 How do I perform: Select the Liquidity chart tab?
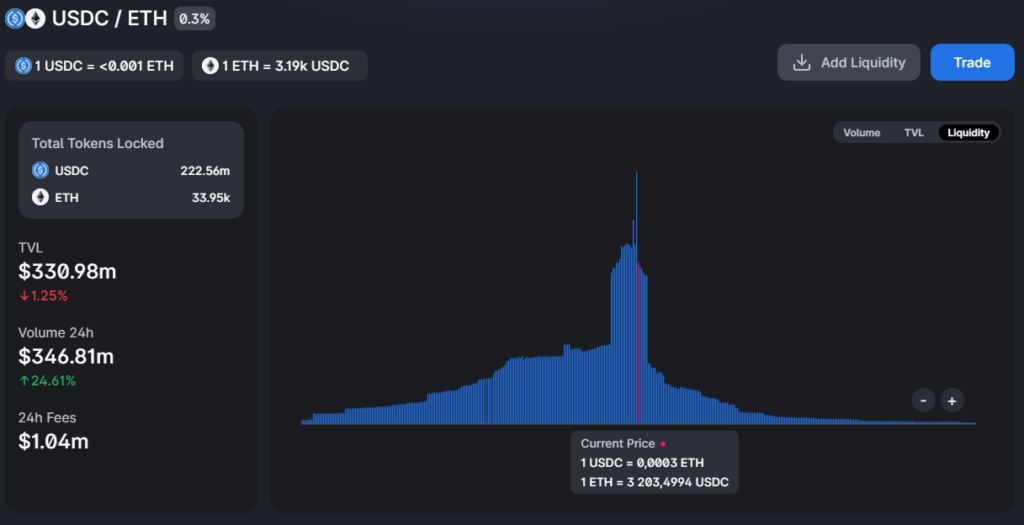[968, 133]
